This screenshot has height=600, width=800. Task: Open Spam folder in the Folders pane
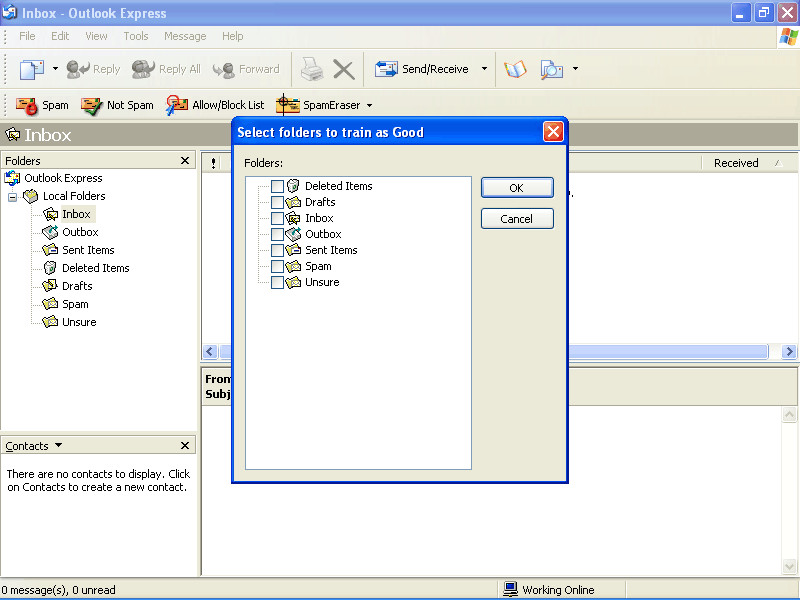75,304
